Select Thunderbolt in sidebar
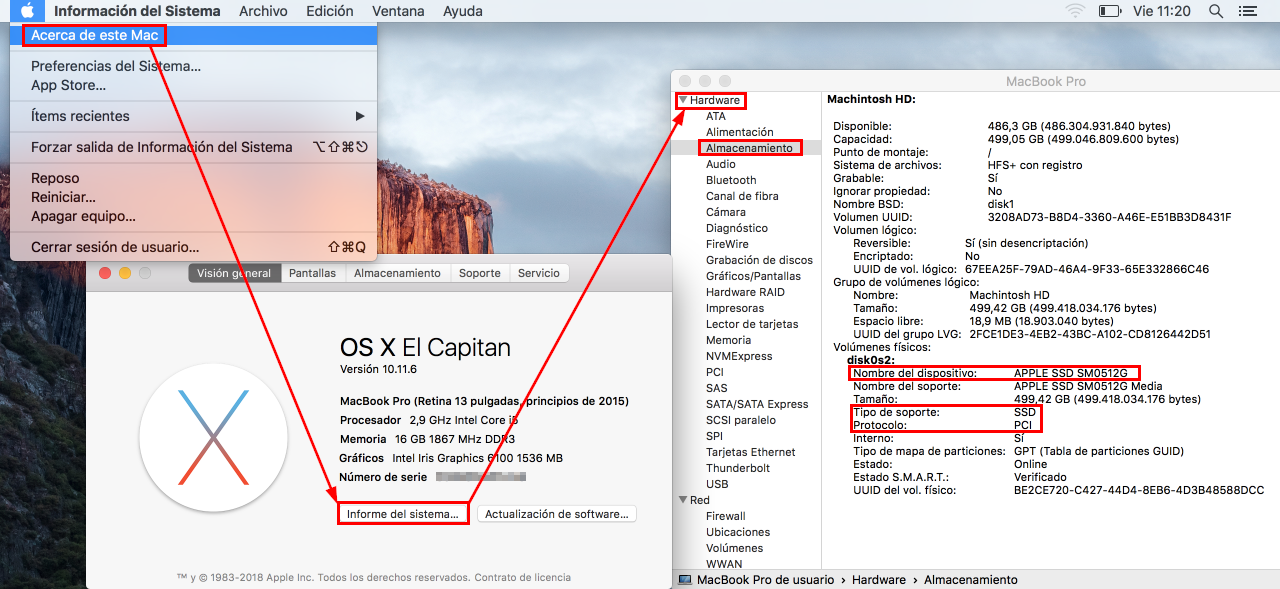1280x589 pixels. point(738,468)
